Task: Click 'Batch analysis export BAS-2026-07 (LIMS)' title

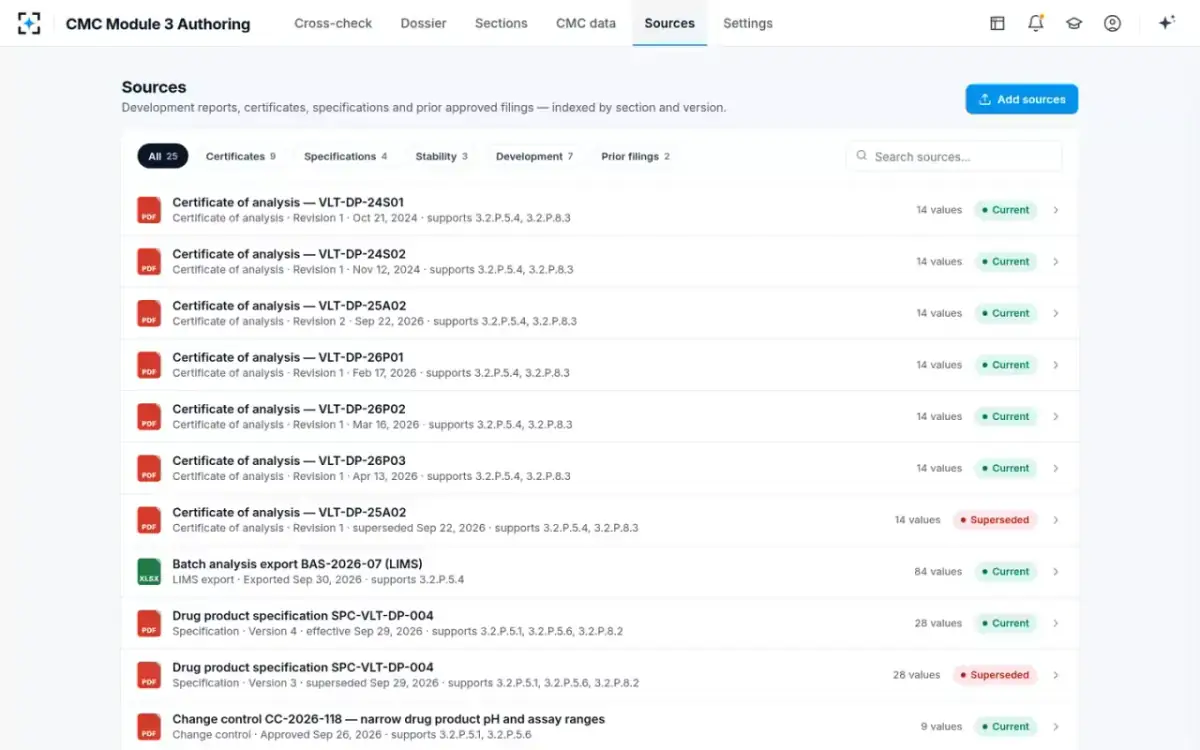Action: (297, 564)
